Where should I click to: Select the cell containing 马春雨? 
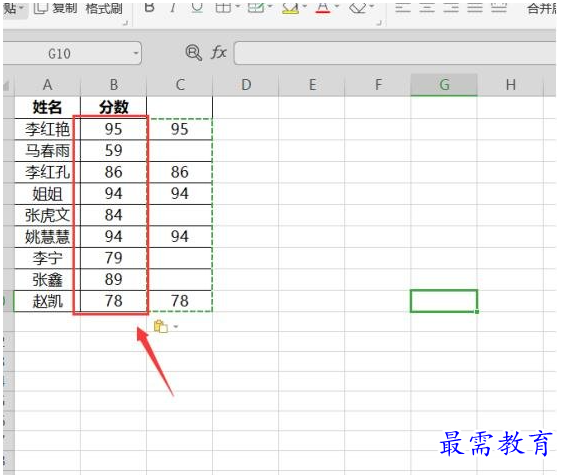pos(48,151)
